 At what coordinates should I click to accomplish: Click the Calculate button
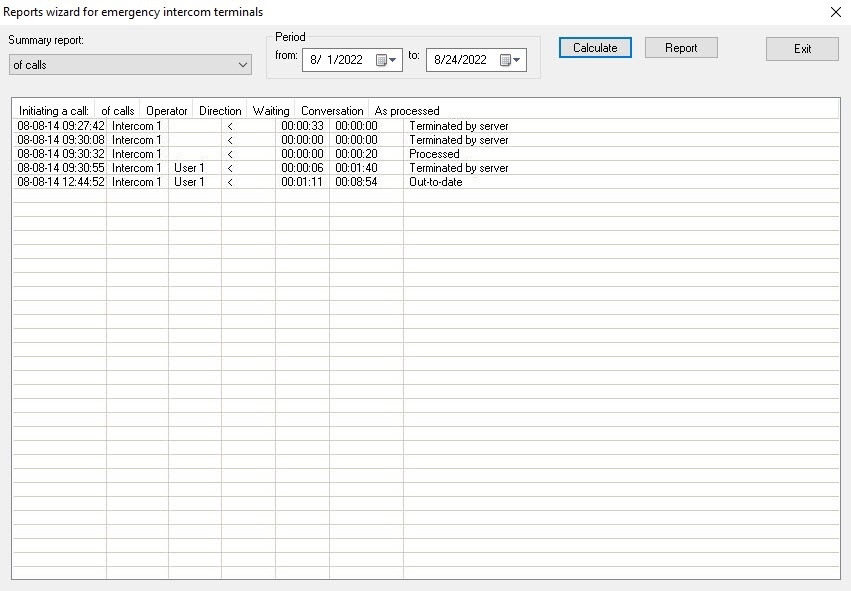[x=595, y=48]
